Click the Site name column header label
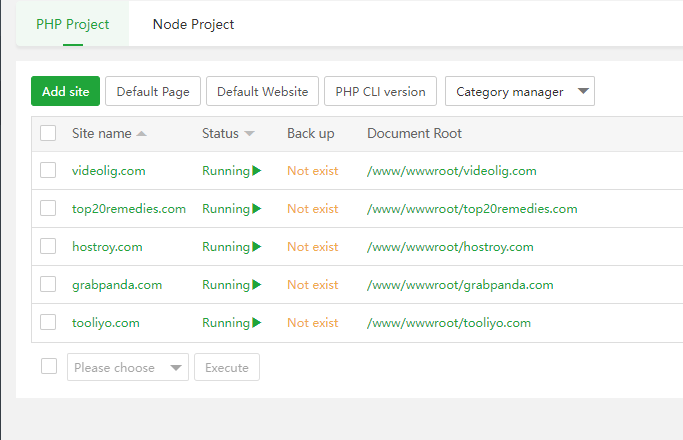Screen dimensions: 683x440 [101, 133]
